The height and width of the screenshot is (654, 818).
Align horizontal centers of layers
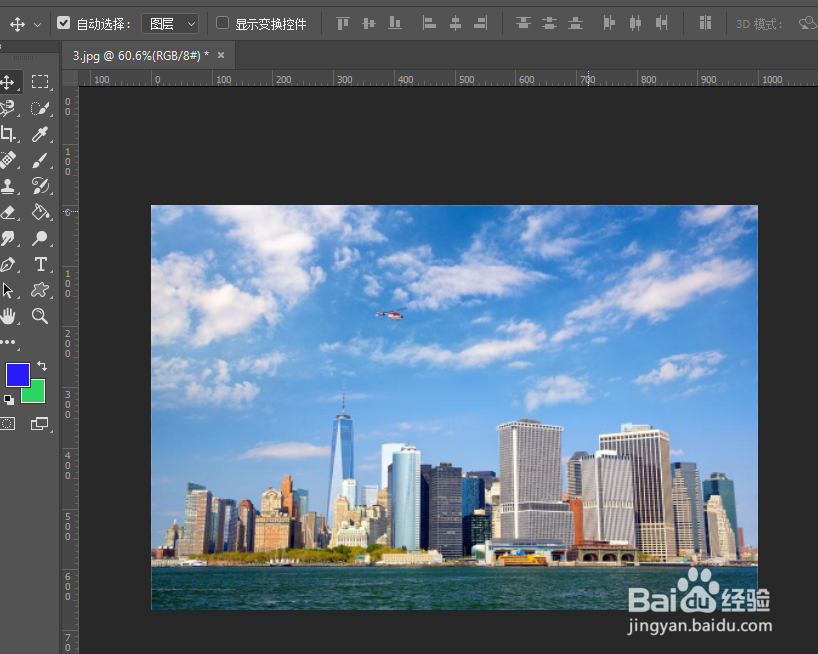pos(455,23)
